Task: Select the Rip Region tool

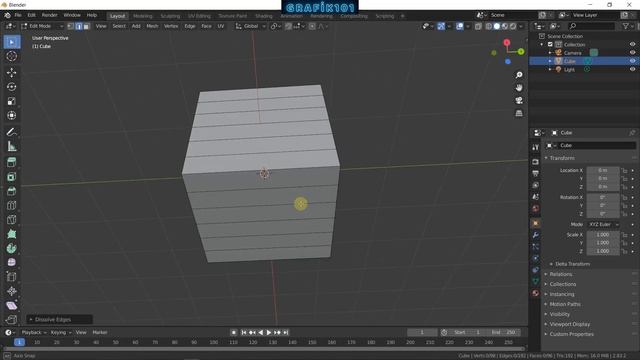Action: 12,320
